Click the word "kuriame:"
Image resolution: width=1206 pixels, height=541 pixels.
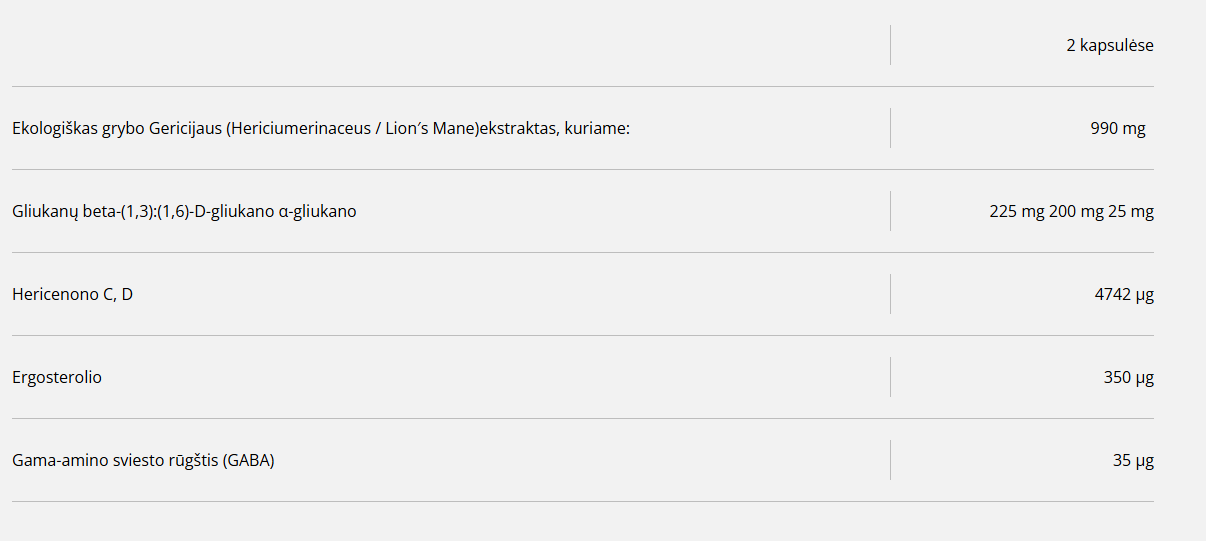tap(597, 128)
